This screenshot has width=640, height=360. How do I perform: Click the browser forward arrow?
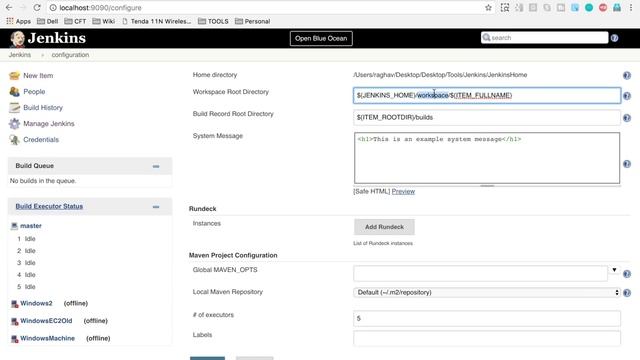click(23, 7)
